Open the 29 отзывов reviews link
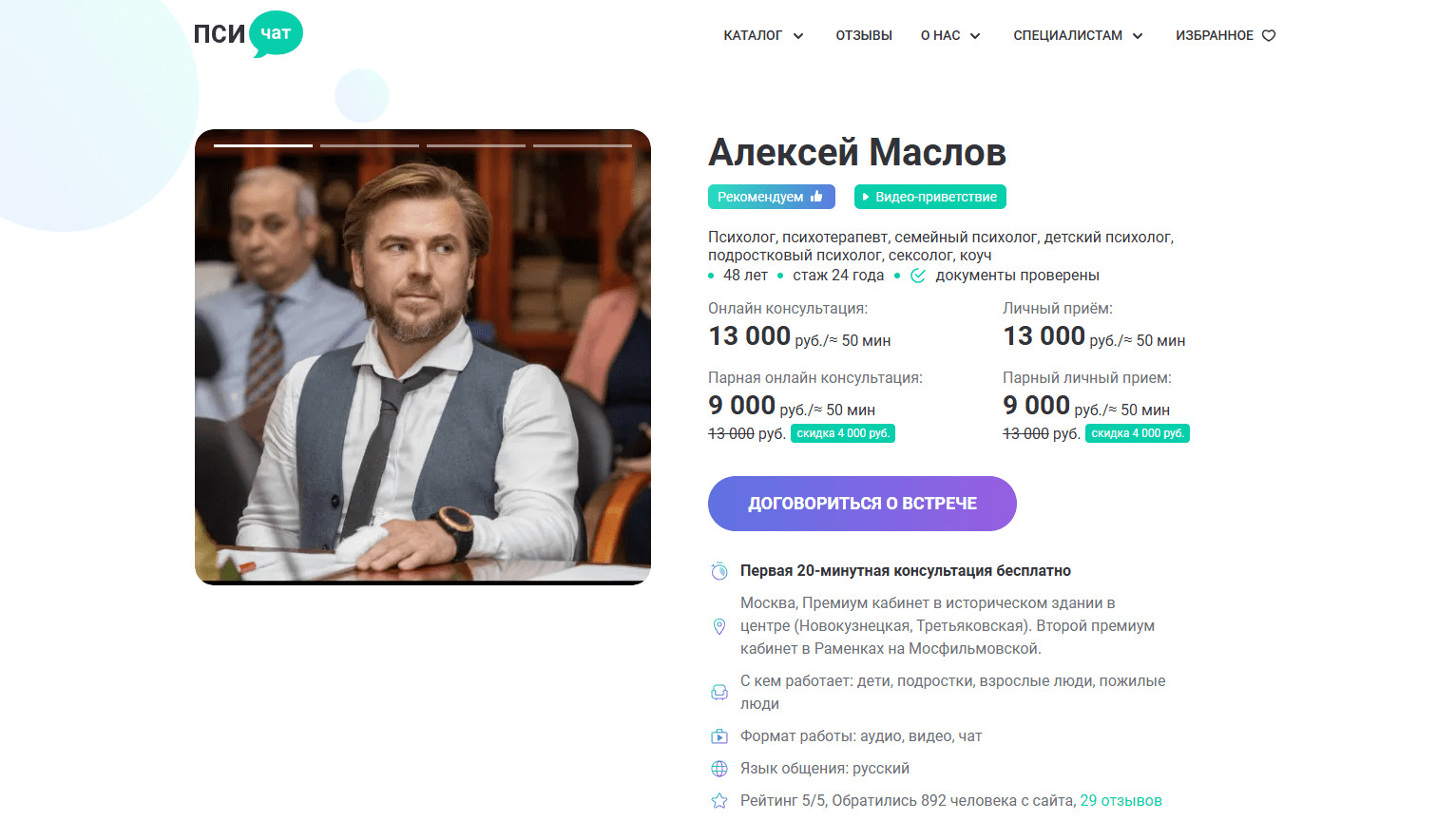 point(1121,801)
